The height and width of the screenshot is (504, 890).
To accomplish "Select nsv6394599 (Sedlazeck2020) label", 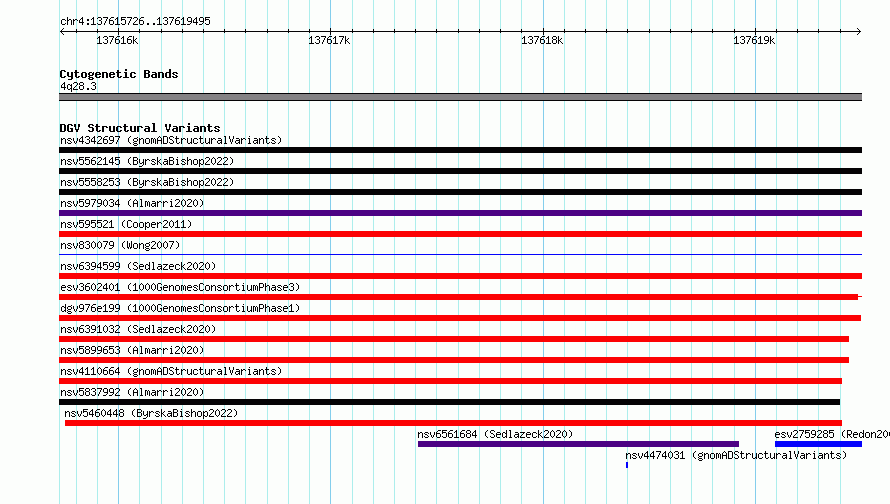I will [138, 266].
